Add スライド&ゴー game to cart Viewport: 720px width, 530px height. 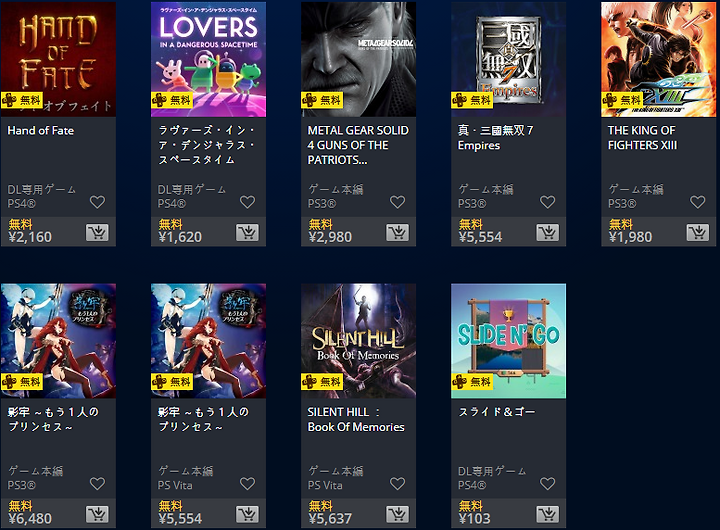548,514
